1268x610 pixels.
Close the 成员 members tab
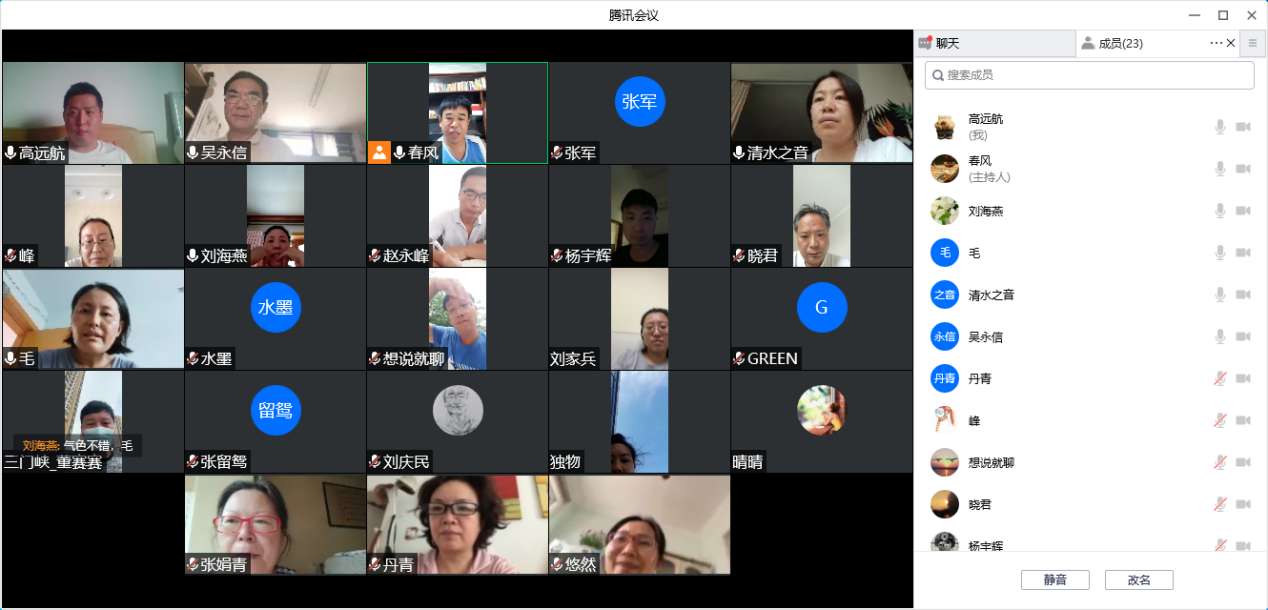coord(1231,43)
